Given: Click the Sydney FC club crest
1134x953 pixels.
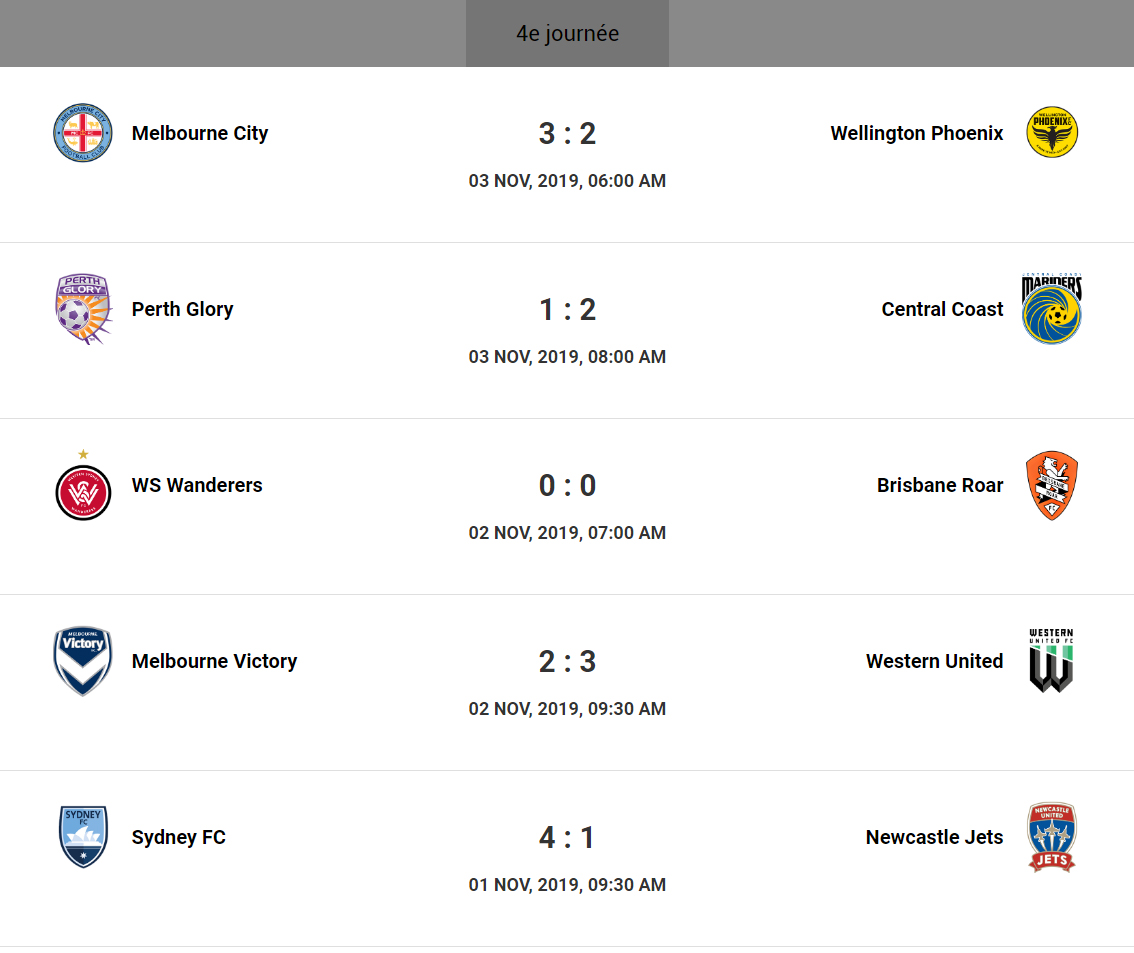Looking at the screenshot, I should tap(82, 837).
